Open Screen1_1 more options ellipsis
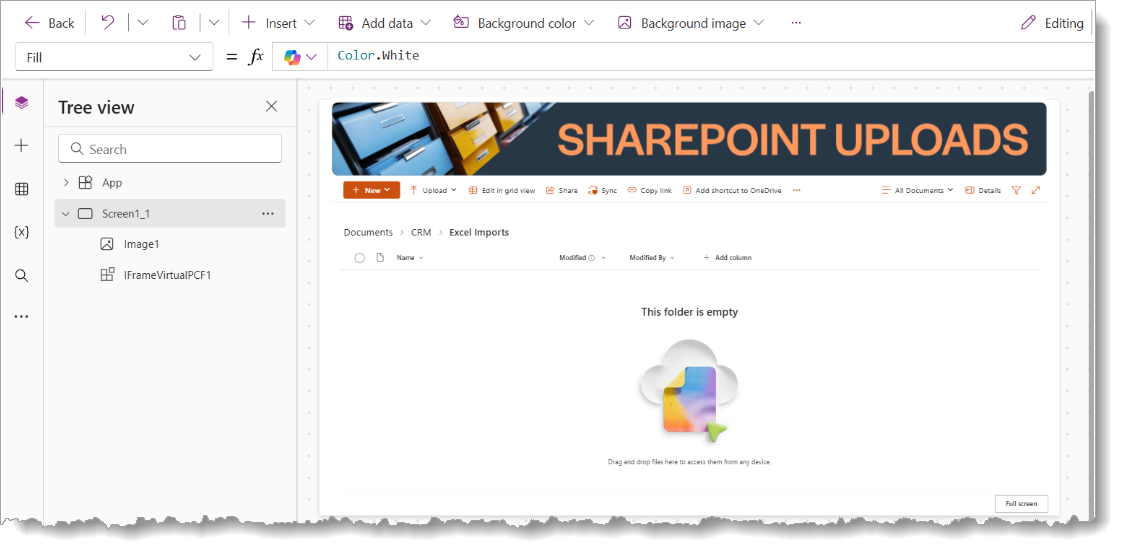 268,213
